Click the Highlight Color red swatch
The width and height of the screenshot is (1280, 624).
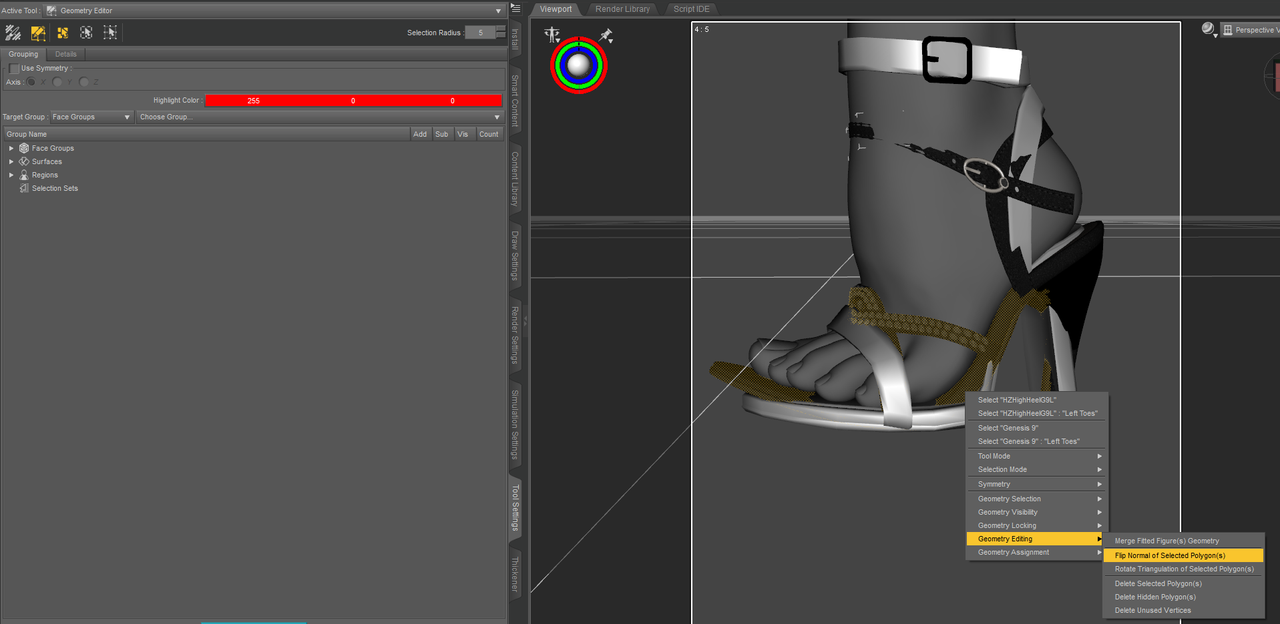pyautogui.click(x=354, y=101)
